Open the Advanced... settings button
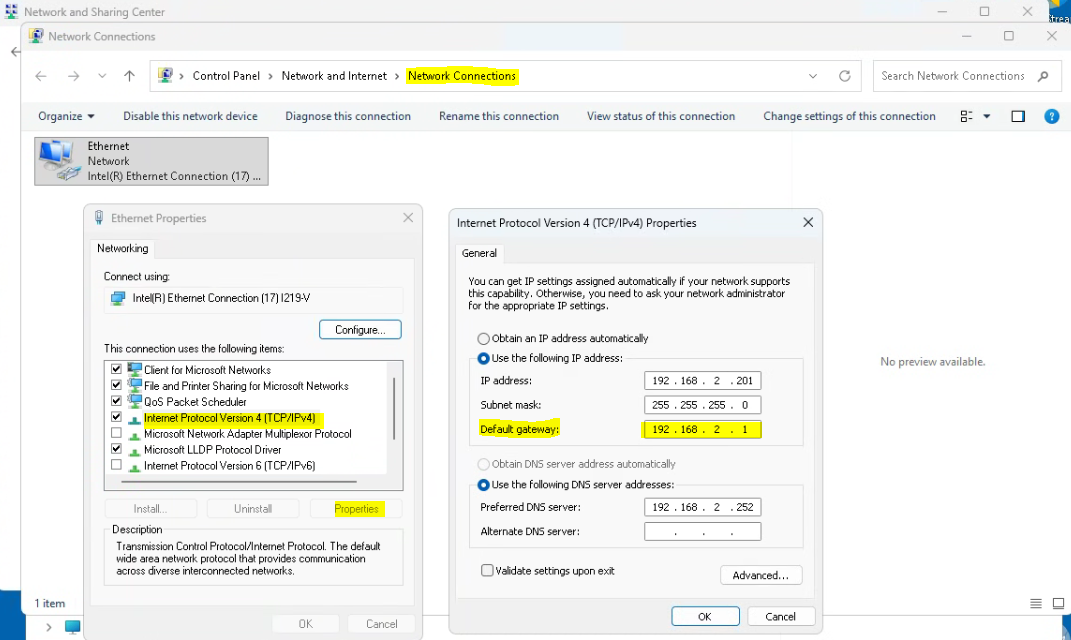 click(761, 575)
